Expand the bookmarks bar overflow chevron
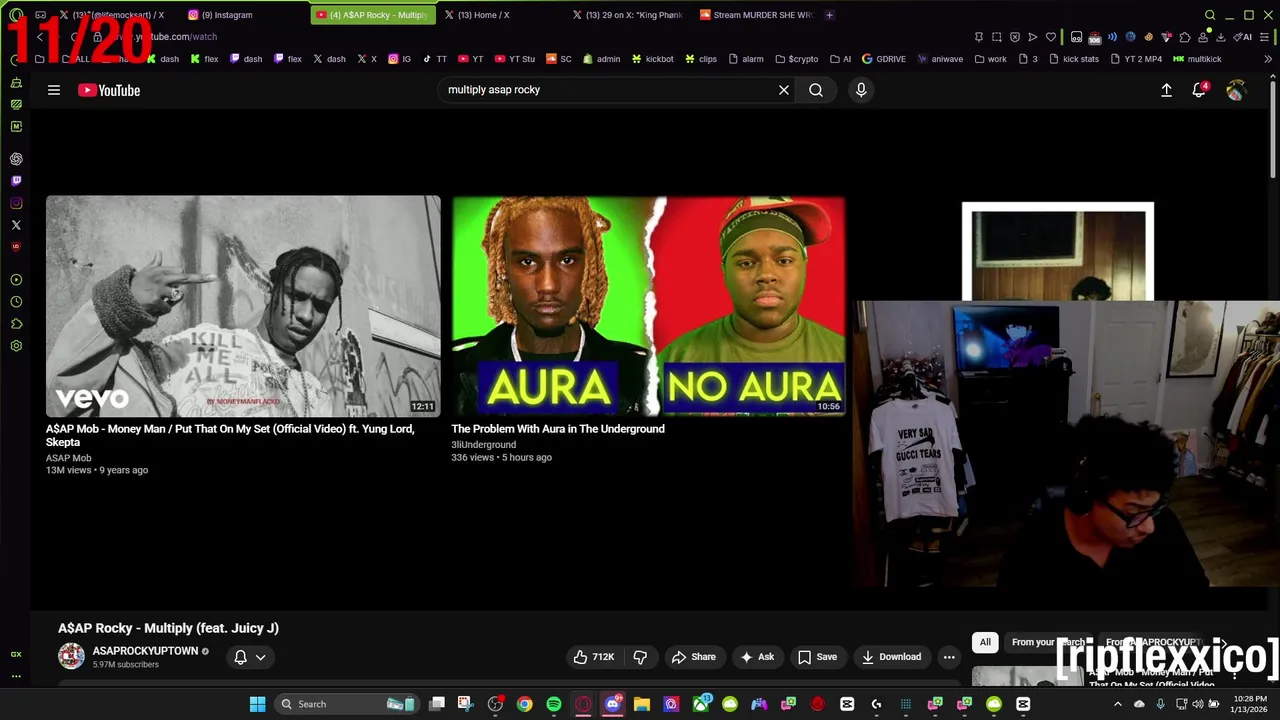Image resolution: width=1280 pixels, height=720 pixels. tap(1268, 59)
